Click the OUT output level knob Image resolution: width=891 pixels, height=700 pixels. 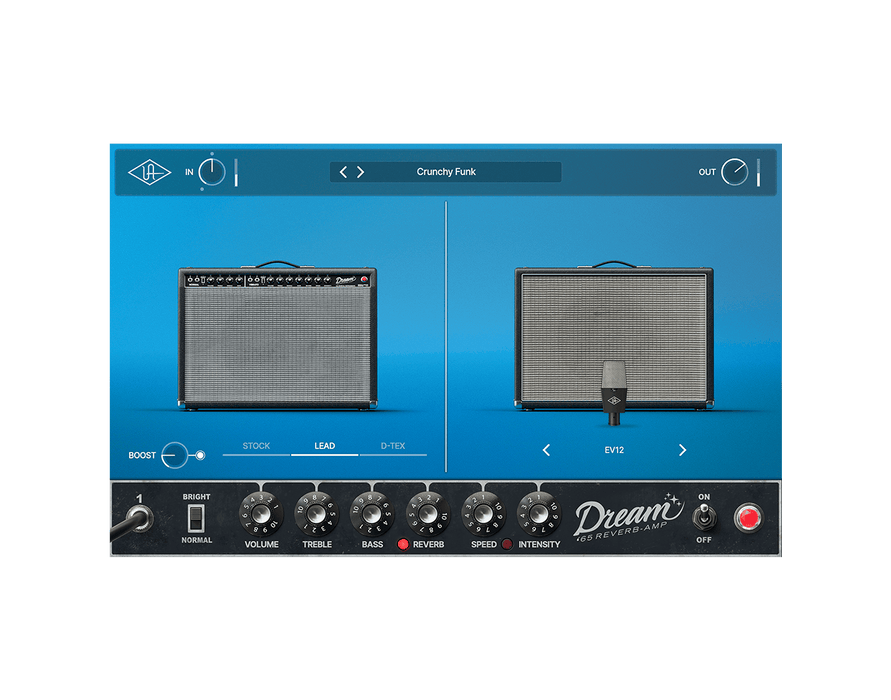click(734, 172)
